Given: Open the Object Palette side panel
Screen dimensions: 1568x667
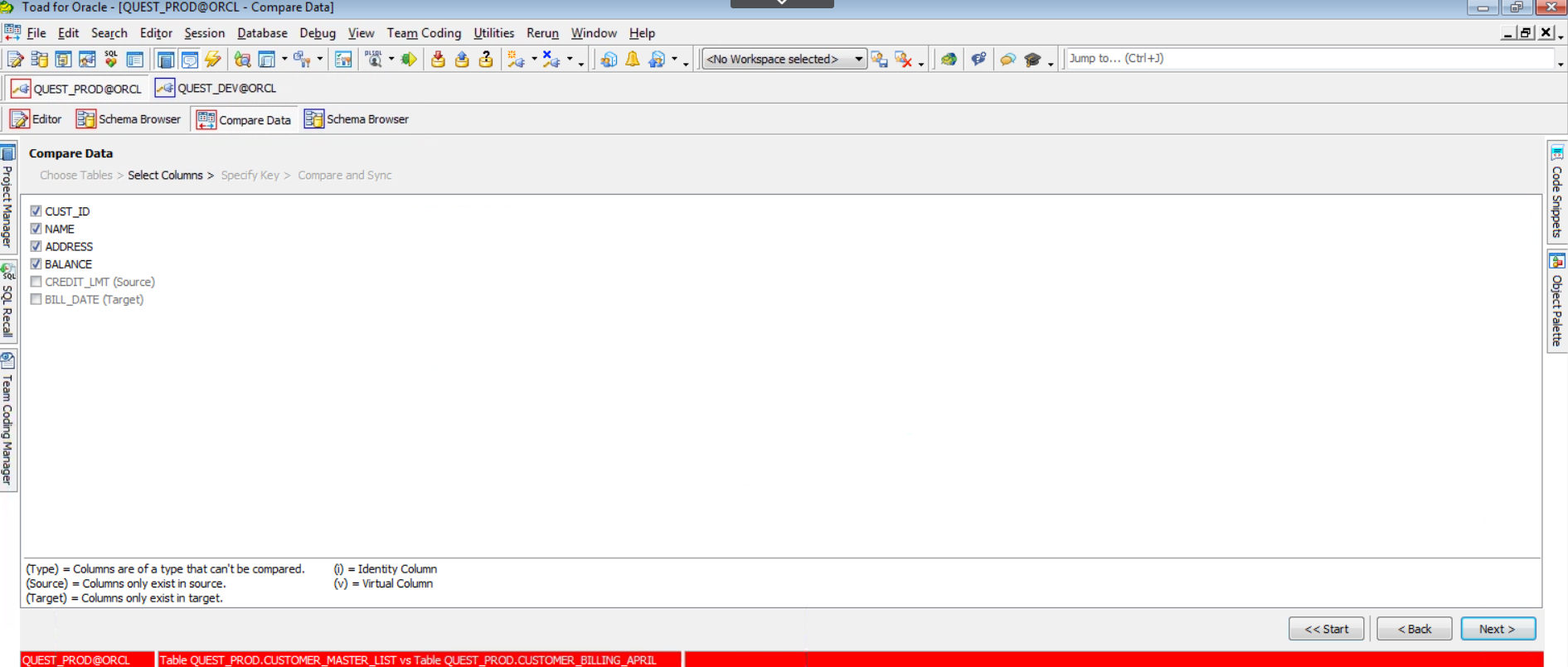Looking at the screenshot, I should coord(1557,301).
